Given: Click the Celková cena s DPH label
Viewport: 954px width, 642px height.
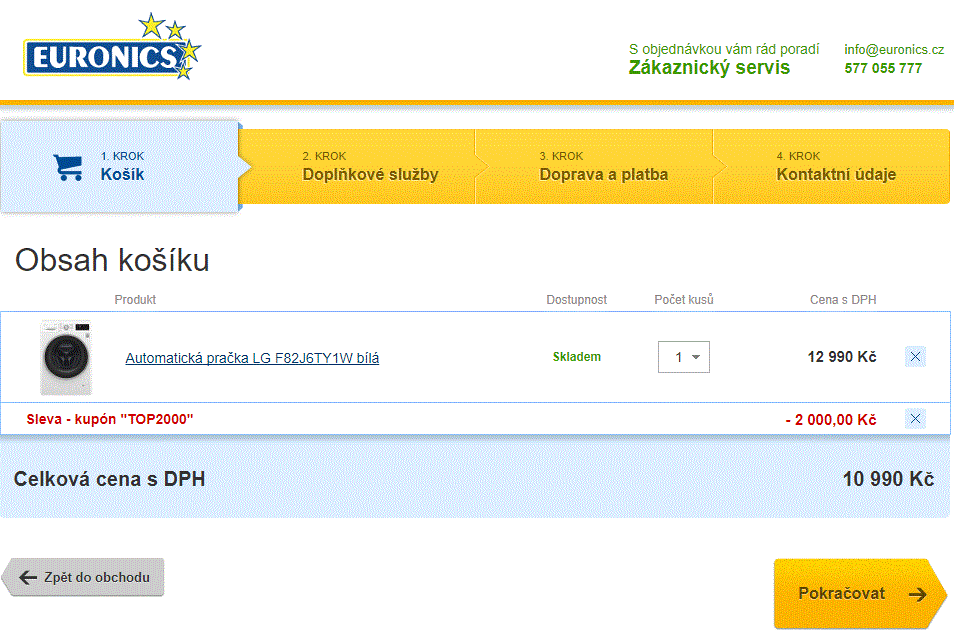Looking at the screenshot, I should point(110,479).
